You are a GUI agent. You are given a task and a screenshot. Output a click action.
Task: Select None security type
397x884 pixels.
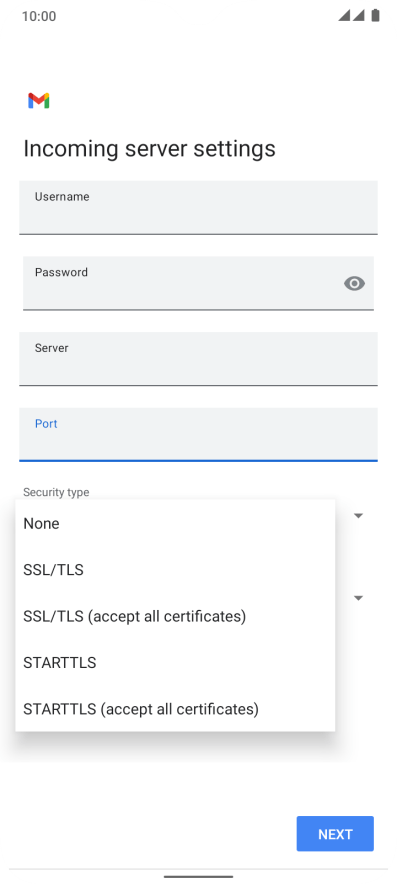175,523
